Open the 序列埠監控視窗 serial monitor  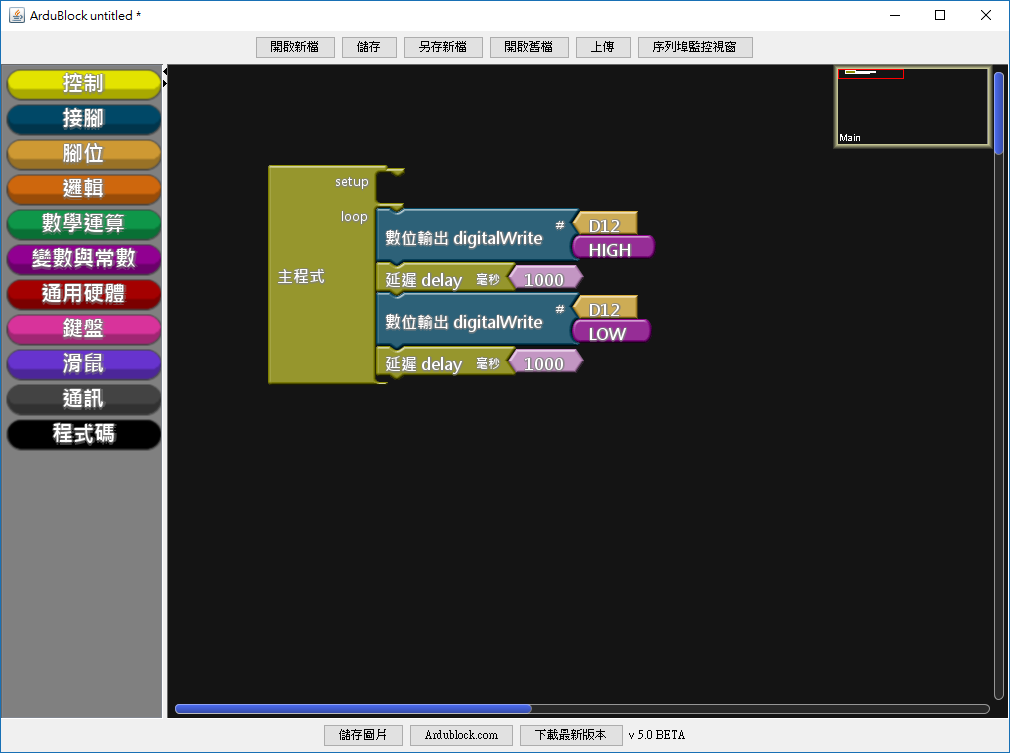pyautogui.click(x=695, y=47)
